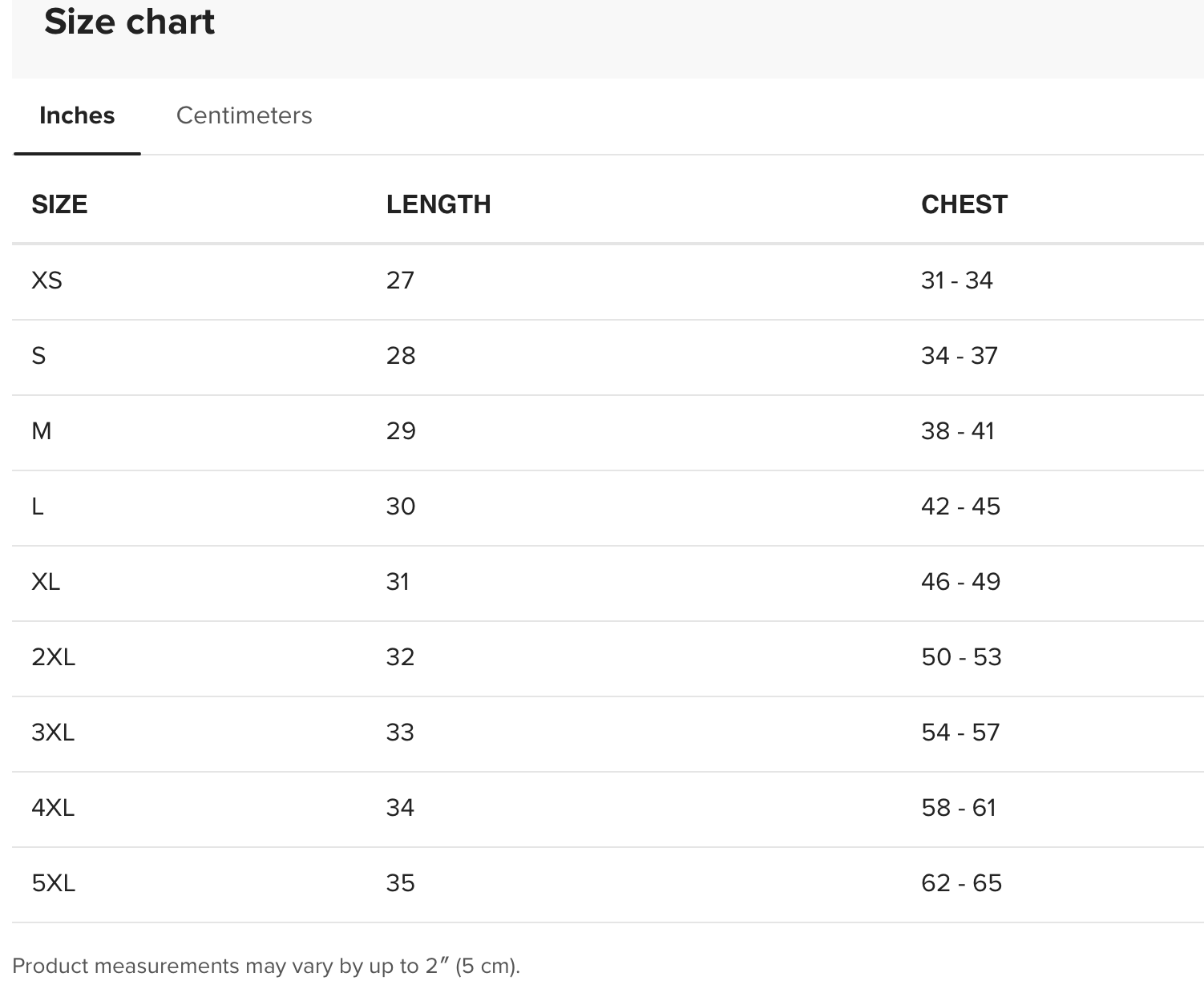The height and width of the screenshot is (997, 1204).
Task: Select the XL size row label
Action: (x=46, y=582)
